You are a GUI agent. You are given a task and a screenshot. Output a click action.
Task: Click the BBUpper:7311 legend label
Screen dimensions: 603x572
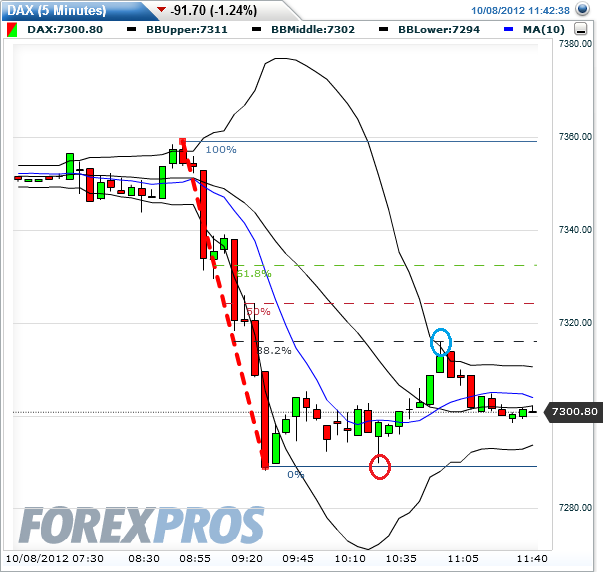pos(187,30)
